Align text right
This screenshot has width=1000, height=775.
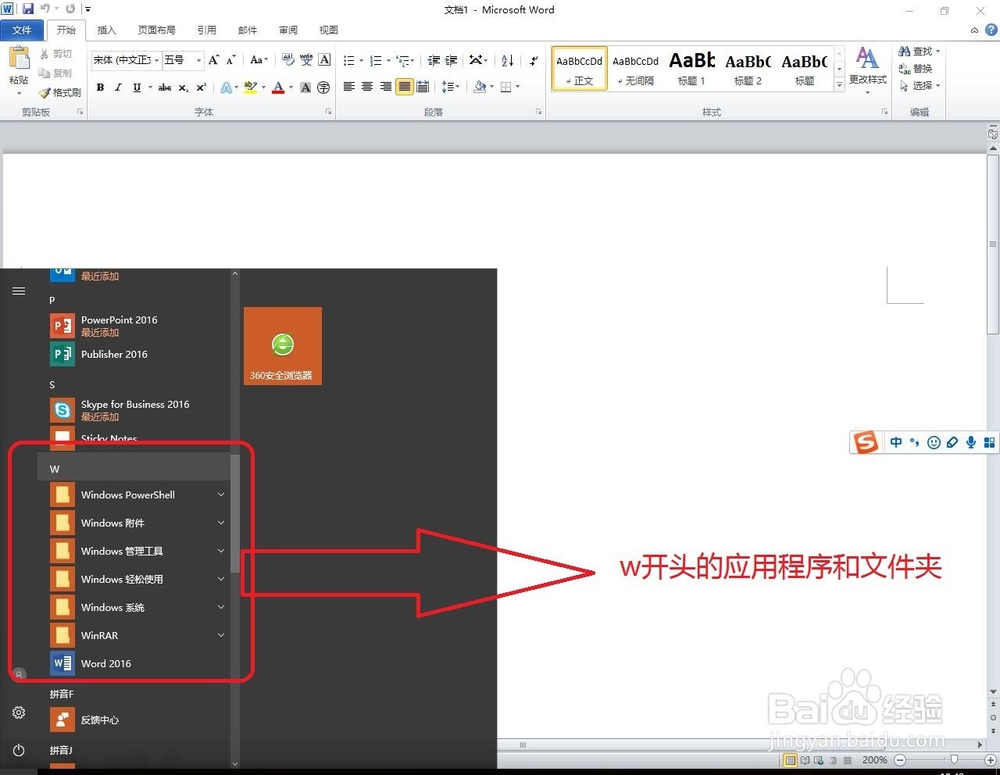386,87
